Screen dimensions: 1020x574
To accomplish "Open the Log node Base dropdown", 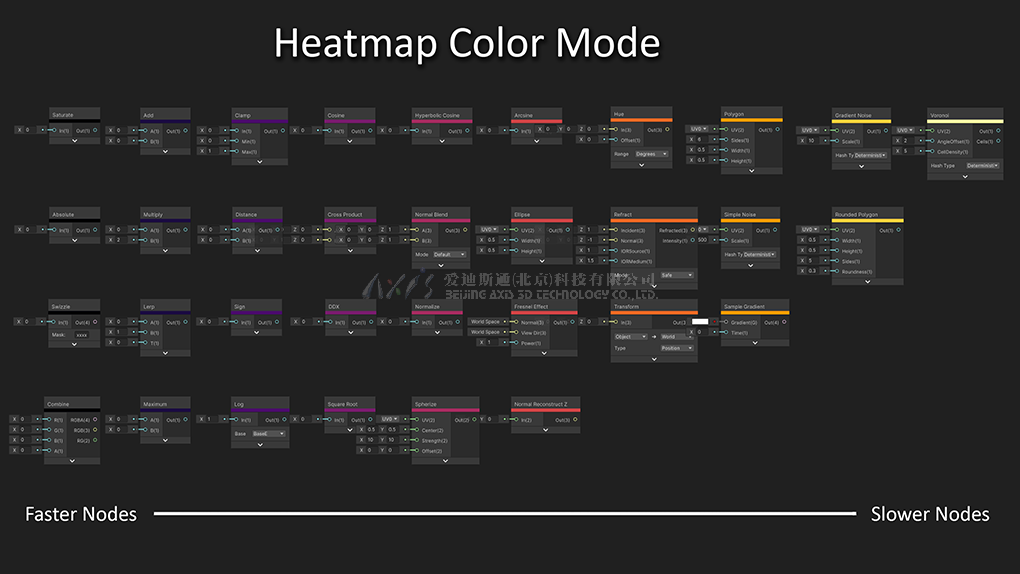I will (x=268, y=434).
